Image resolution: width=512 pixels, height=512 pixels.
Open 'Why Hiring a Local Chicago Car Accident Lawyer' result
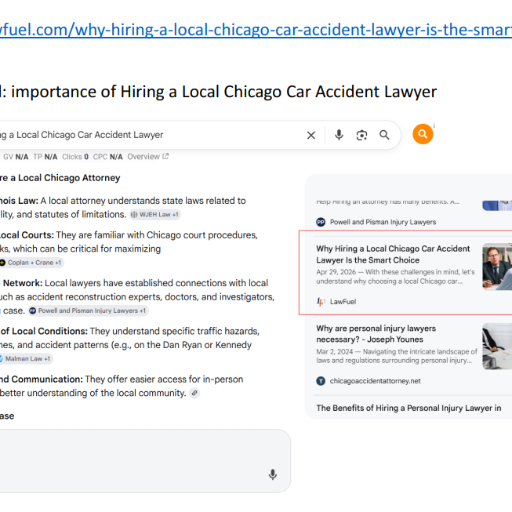(393, 254)
